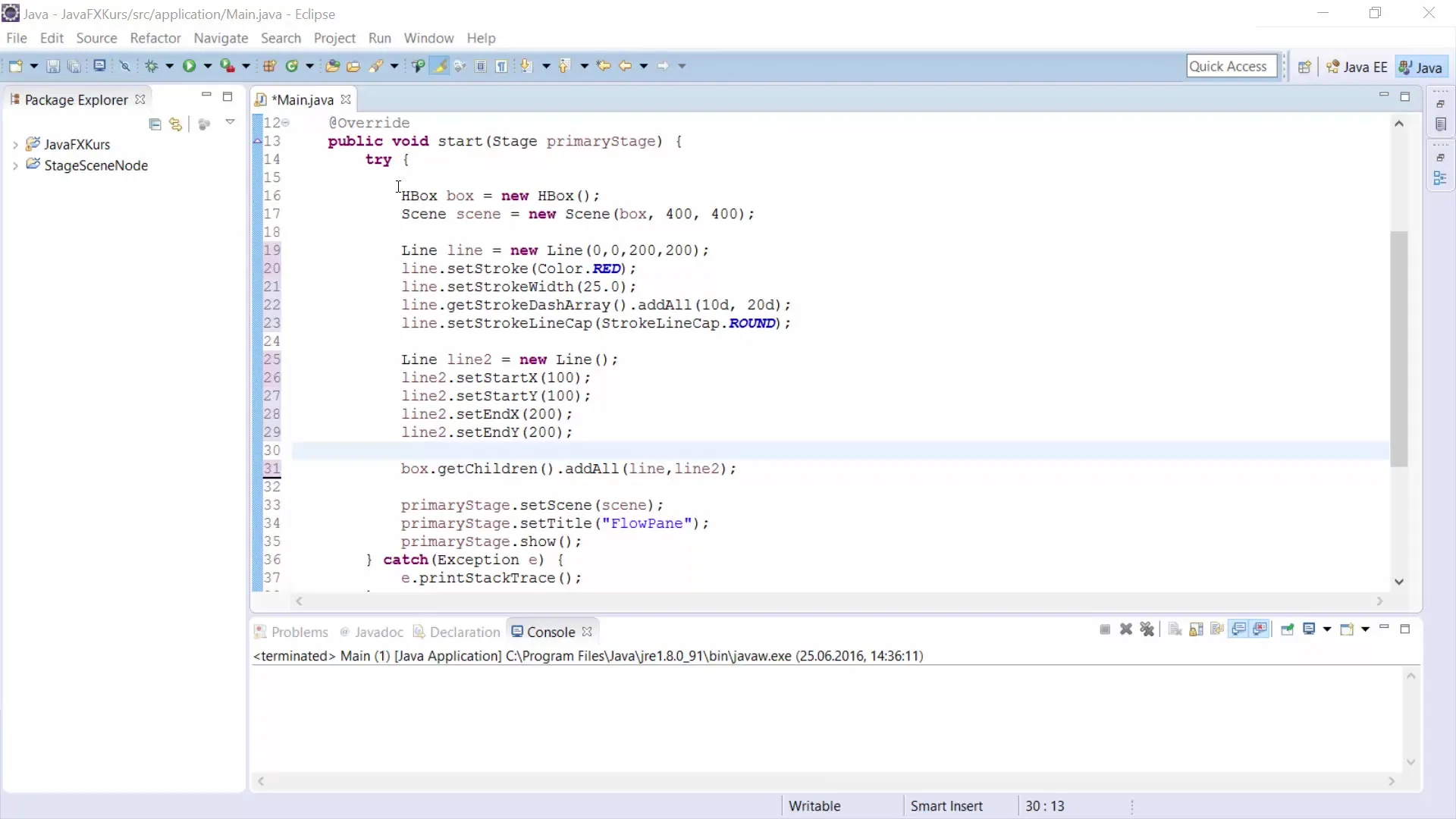
Task: Click the Skip All Breakpoints icon
Action: (125, 66)
